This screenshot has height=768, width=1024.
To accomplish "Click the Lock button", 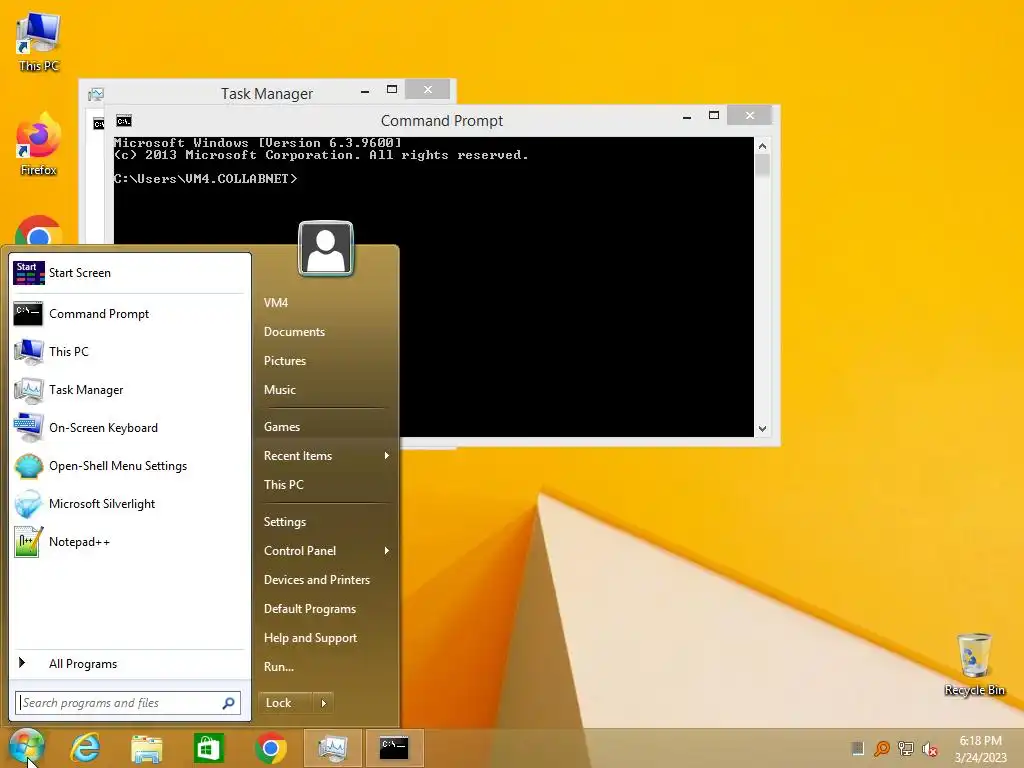I will [x=285, y=703].
